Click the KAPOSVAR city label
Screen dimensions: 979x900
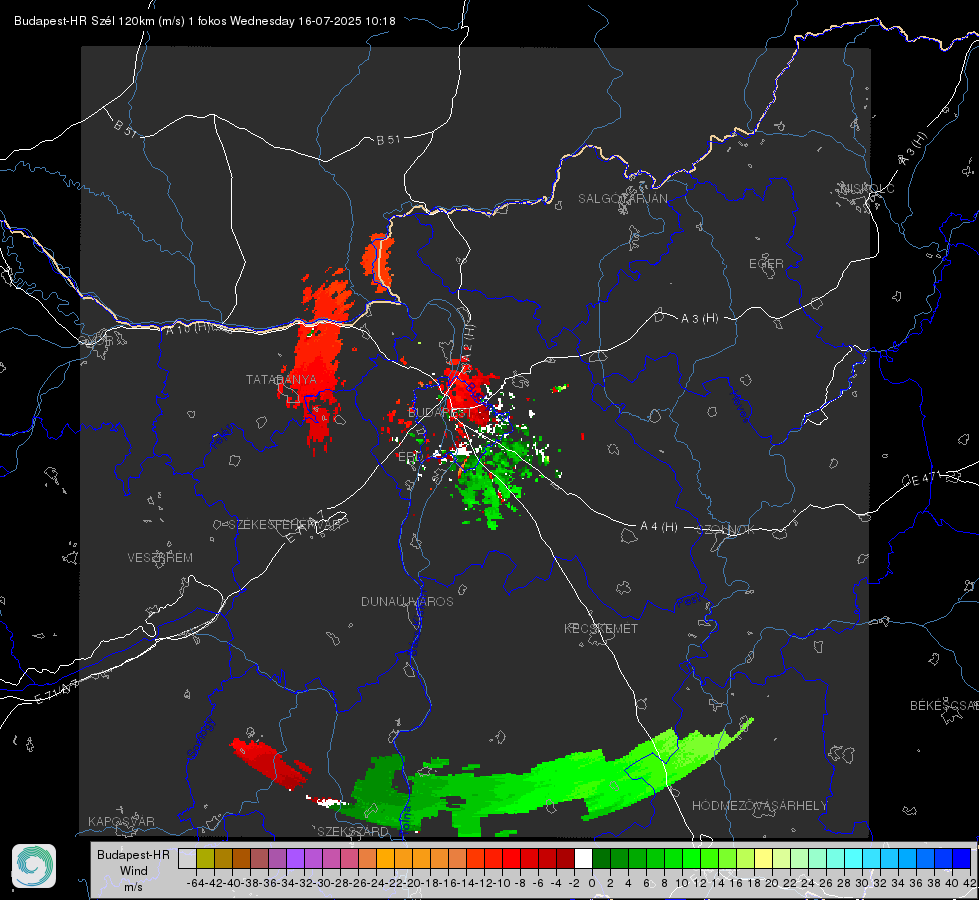(121, 821)
